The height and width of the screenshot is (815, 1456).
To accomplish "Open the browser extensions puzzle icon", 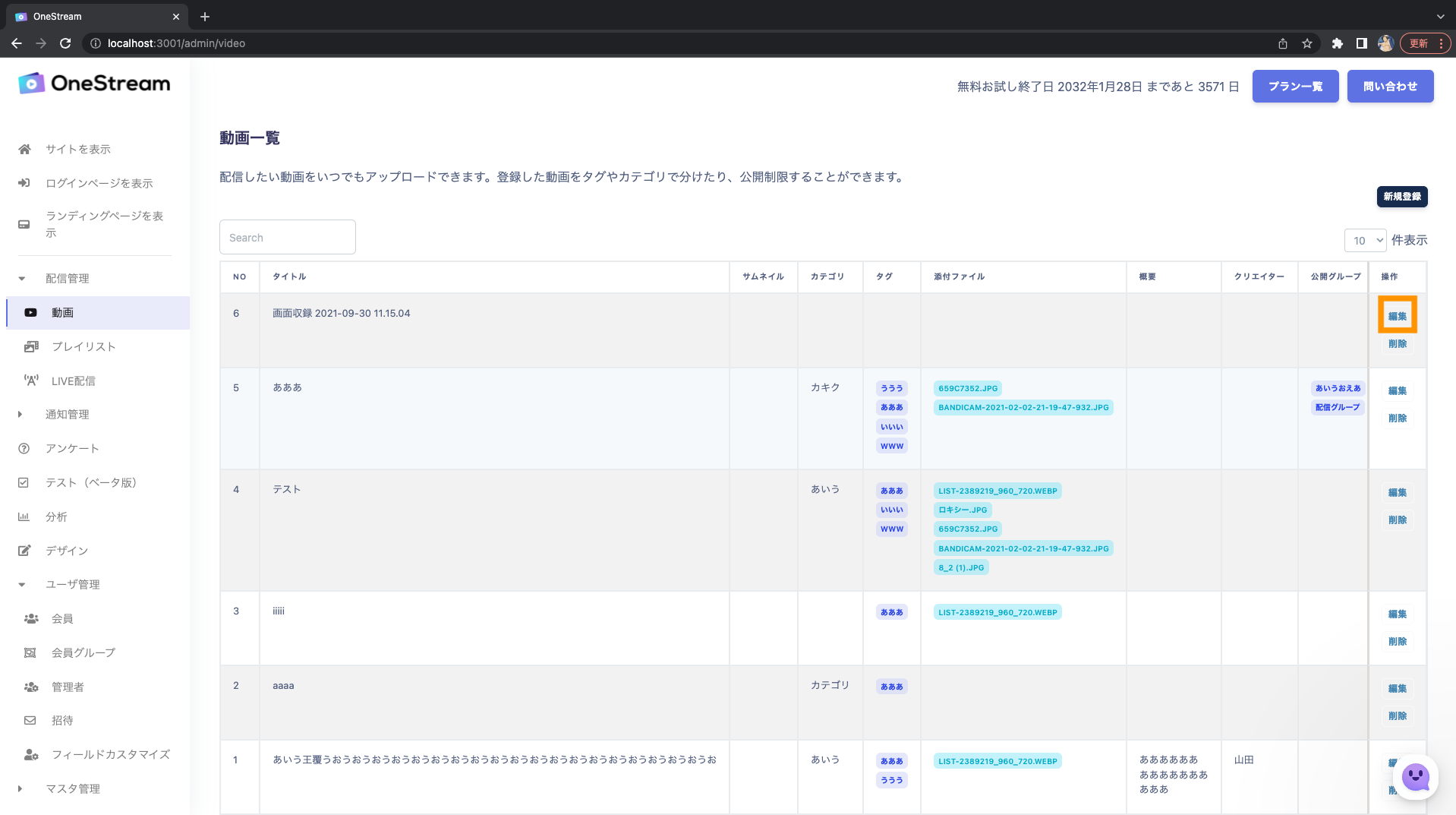I will pos(1338,43).
